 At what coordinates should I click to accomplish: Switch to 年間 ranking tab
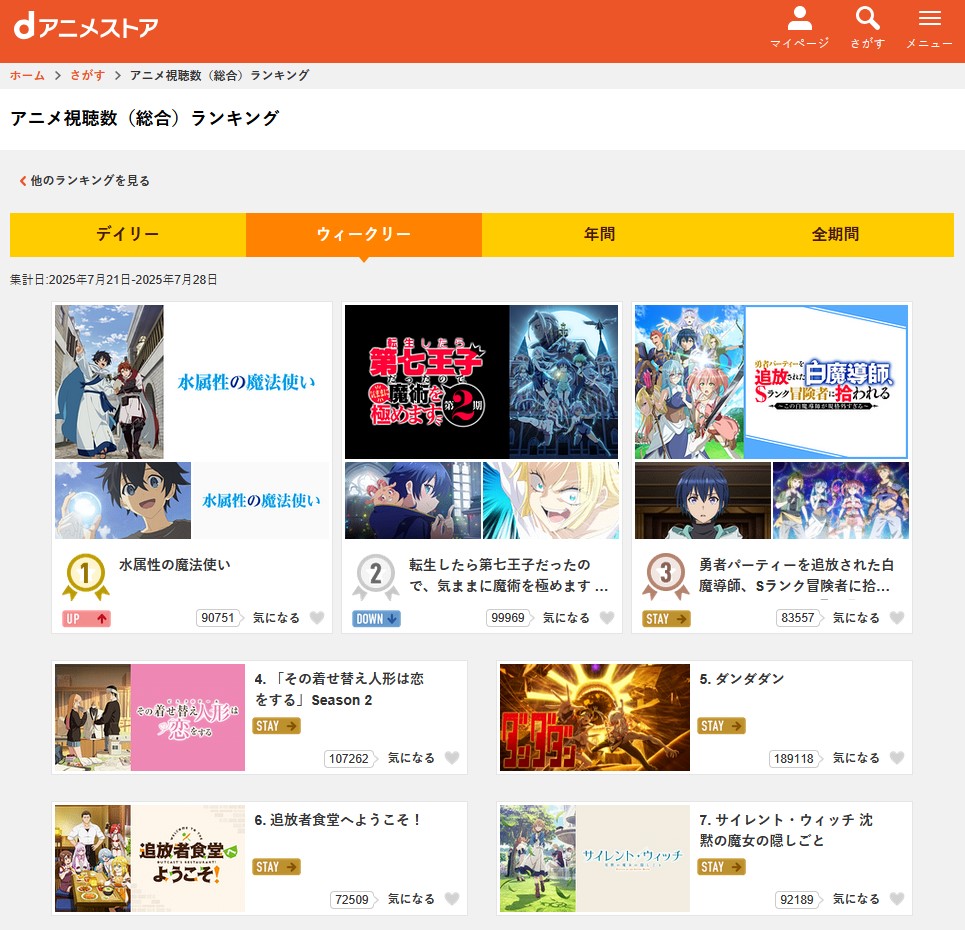coord(599,235)
